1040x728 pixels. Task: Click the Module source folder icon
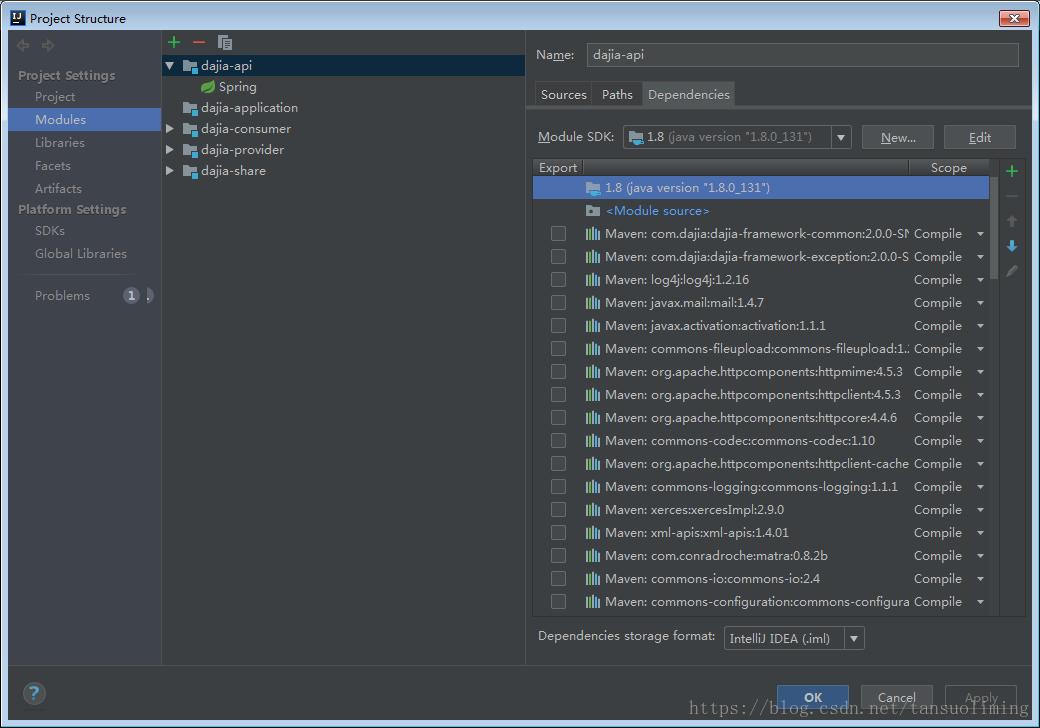[x=593, y=211]
